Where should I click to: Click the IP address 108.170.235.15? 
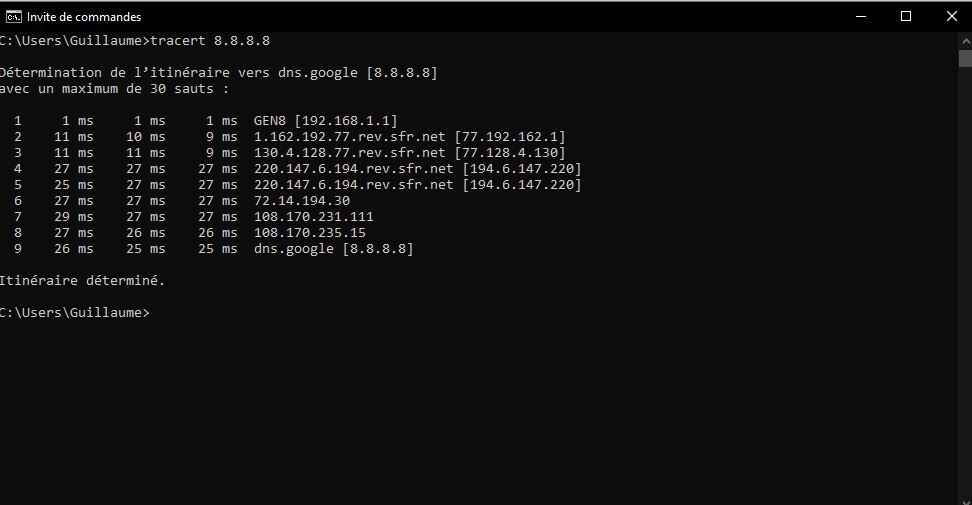[x=309, y=233]
